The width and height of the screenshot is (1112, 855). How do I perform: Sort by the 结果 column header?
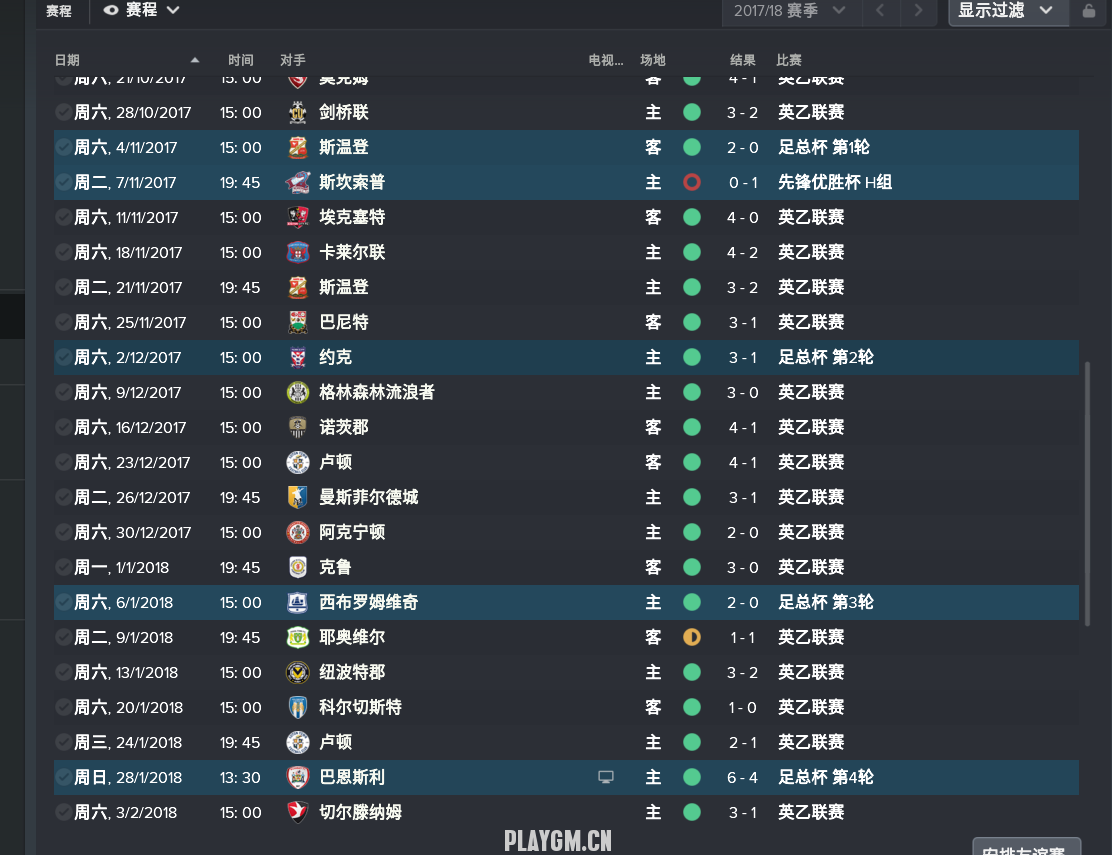click(743, 60)
